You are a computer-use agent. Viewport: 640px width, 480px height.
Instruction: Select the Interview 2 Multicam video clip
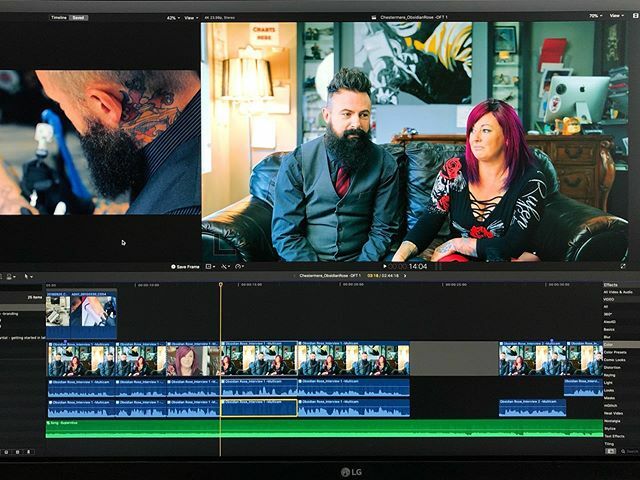tap(532, 359)
